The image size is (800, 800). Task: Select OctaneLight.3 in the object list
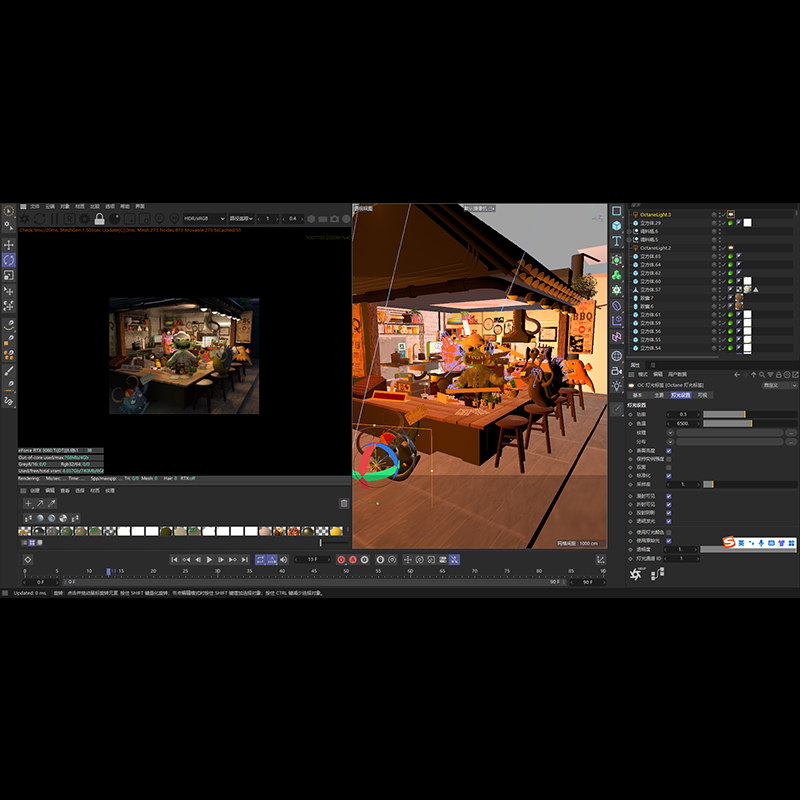pos(656,214)
